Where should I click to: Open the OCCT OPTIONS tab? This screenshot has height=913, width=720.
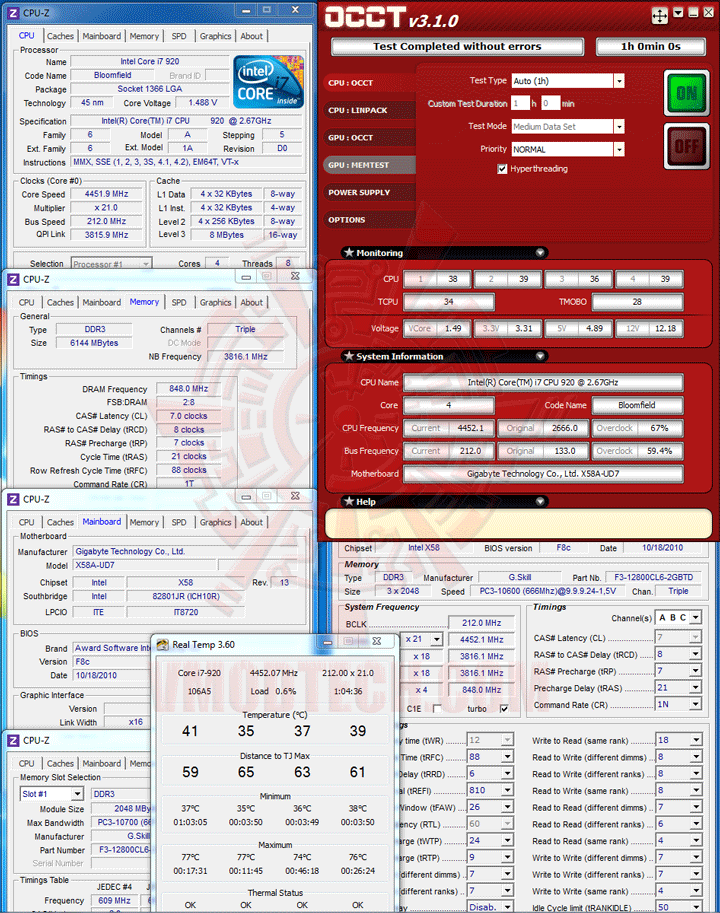(369, 220)
